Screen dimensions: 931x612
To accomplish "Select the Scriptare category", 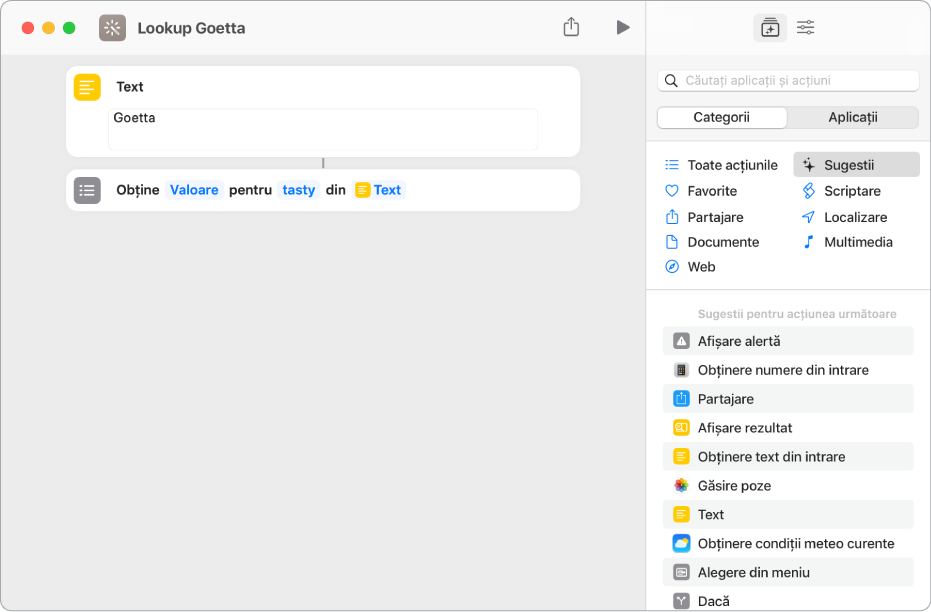I will [852, 191].
